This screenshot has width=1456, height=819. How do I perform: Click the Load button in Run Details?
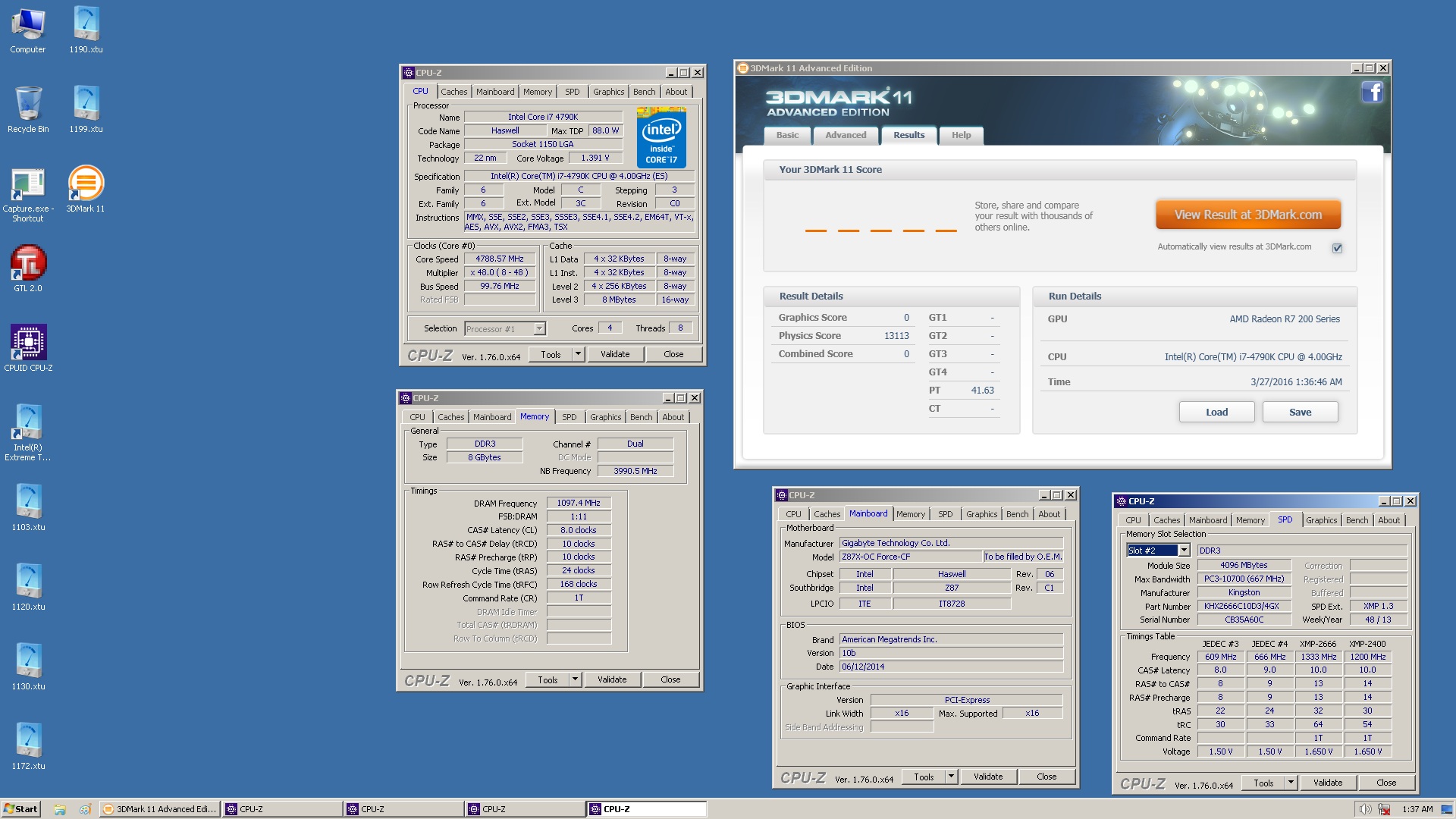[1216, 412]
